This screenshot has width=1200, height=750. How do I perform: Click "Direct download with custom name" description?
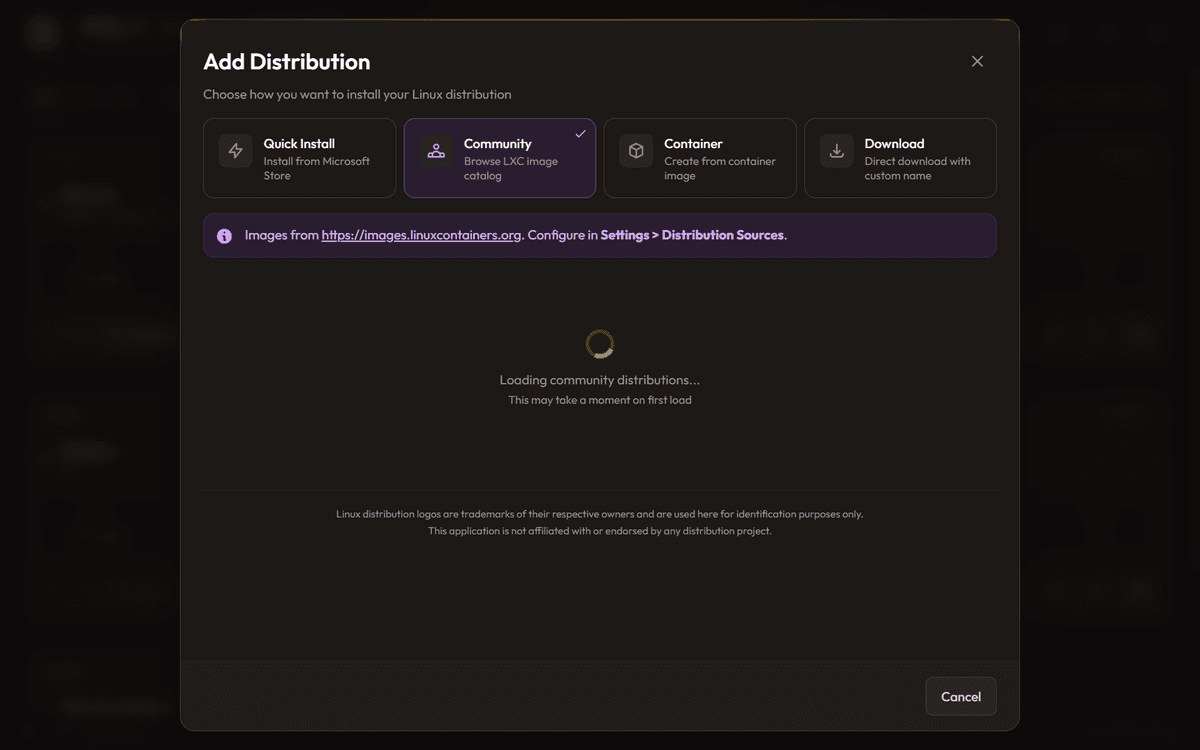tap(917, 168)
